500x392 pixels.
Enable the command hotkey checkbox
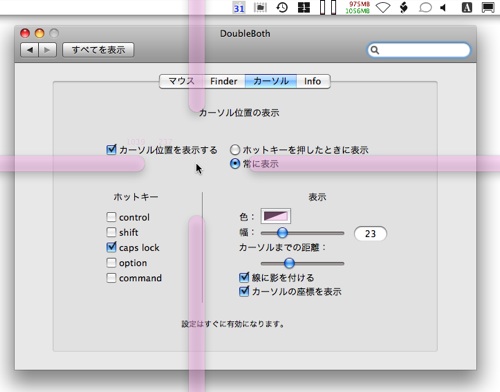pyautogui.click(x=111, y=278)
